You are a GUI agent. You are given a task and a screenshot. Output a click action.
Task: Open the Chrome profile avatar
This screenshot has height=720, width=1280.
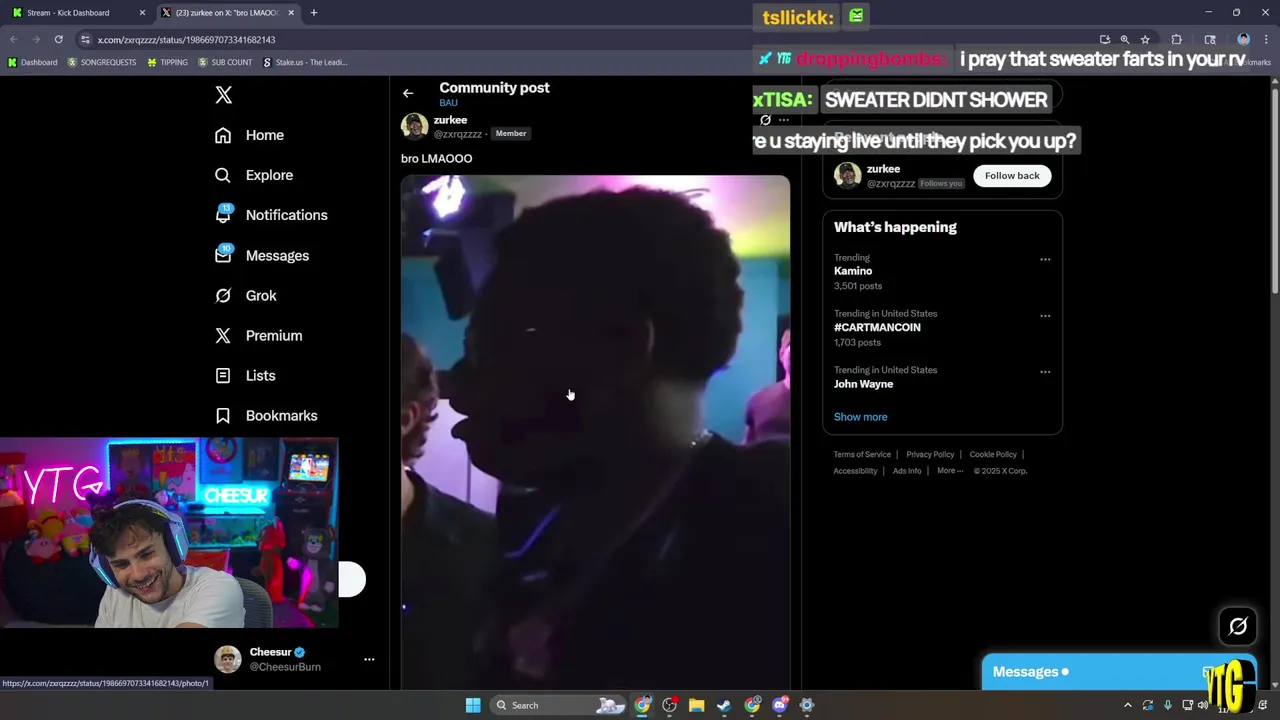[x=1243, y=40]
